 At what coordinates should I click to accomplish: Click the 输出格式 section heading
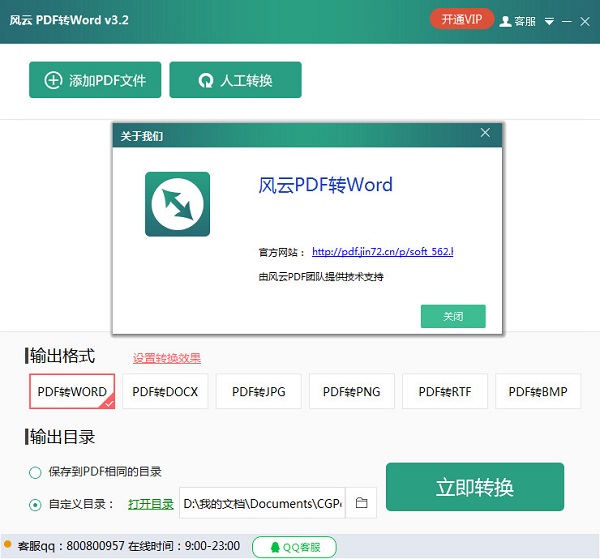[62, 355]
